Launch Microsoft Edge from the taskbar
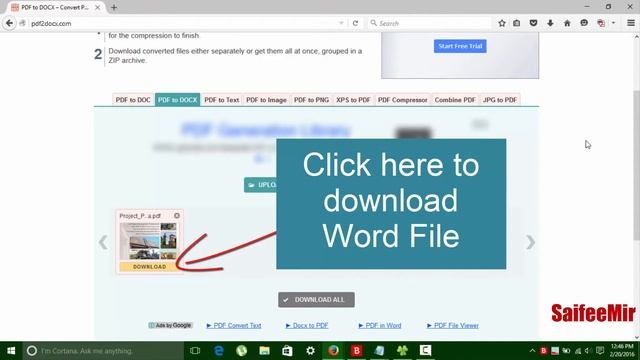This screenshot has width=640, height=360. point(219,351)
